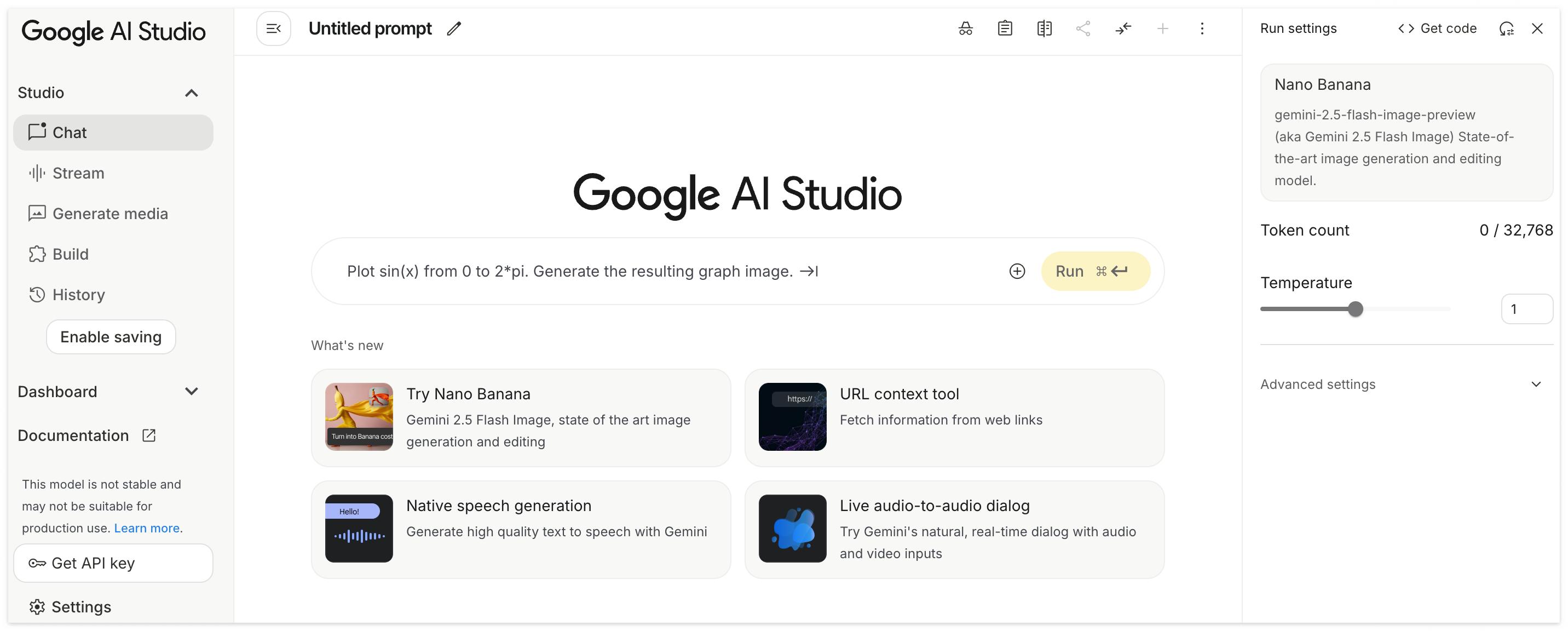Click the compare mode icon
1568x631 pixels.
[1044, 28]
